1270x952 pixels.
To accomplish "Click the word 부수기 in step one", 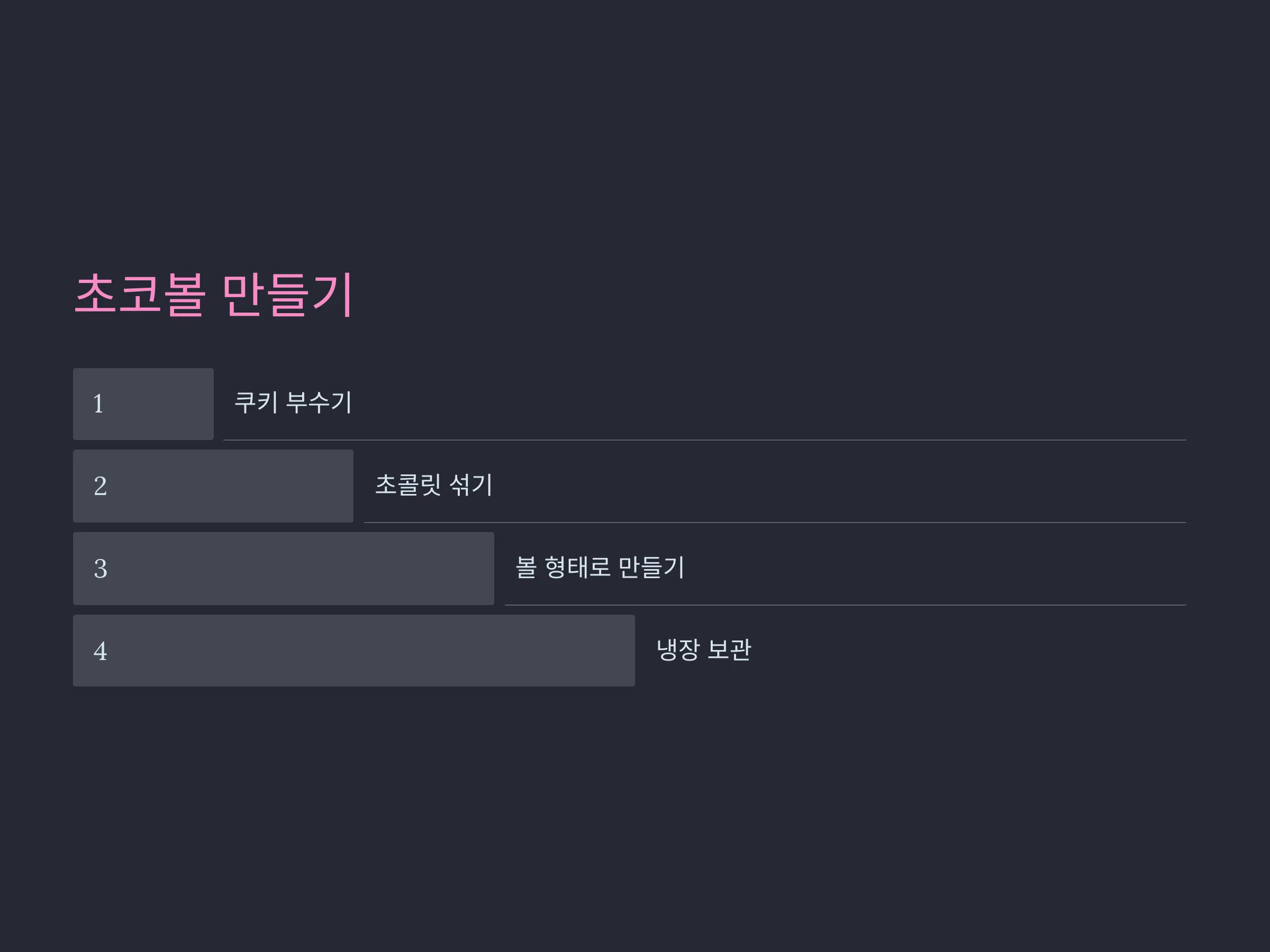I will tap(319, 401).
